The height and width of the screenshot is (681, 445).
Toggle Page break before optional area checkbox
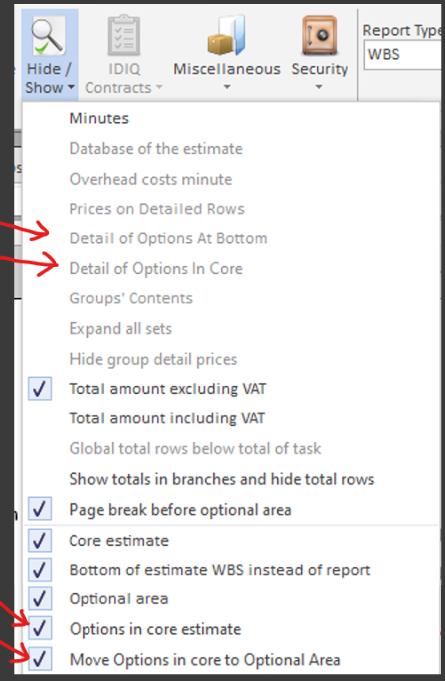(x=40, y=509)
